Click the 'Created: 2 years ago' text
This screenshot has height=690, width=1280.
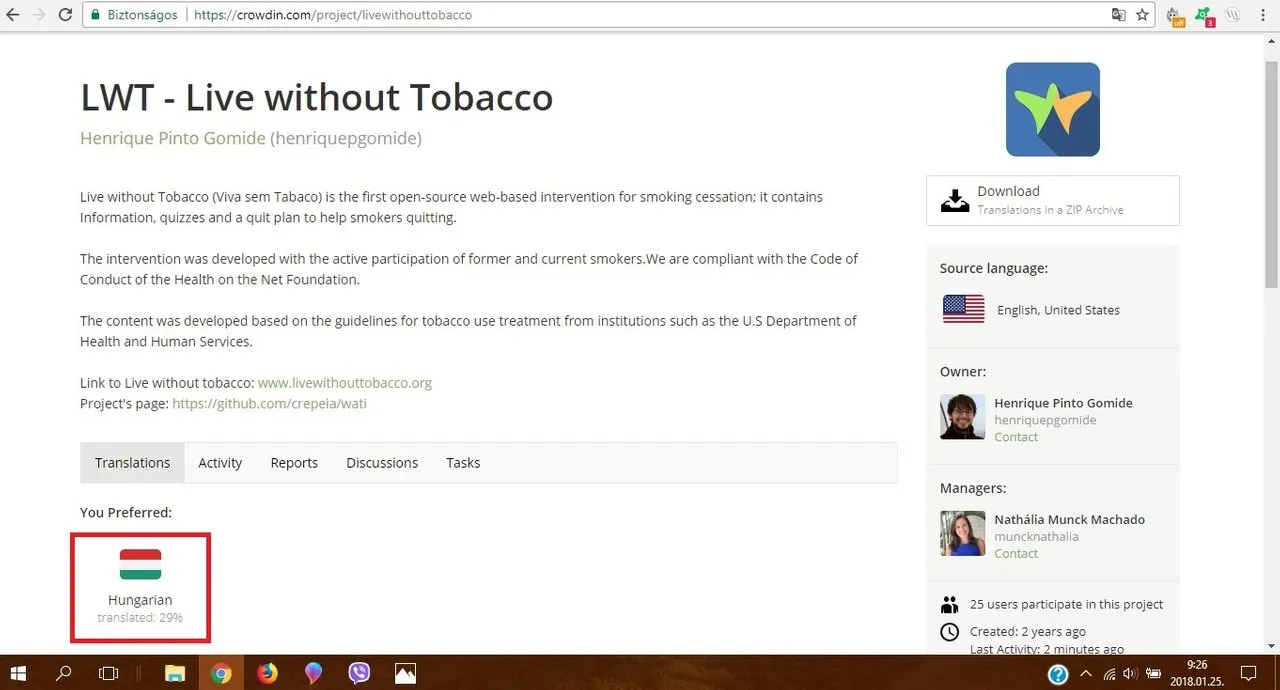[x=1028, y=631]
